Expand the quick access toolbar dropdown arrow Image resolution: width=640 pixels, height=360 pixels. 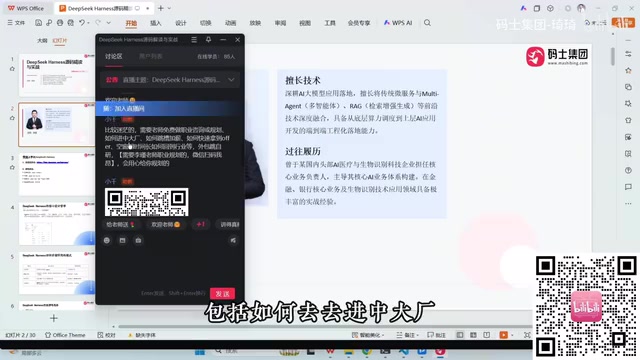point(109,23)
